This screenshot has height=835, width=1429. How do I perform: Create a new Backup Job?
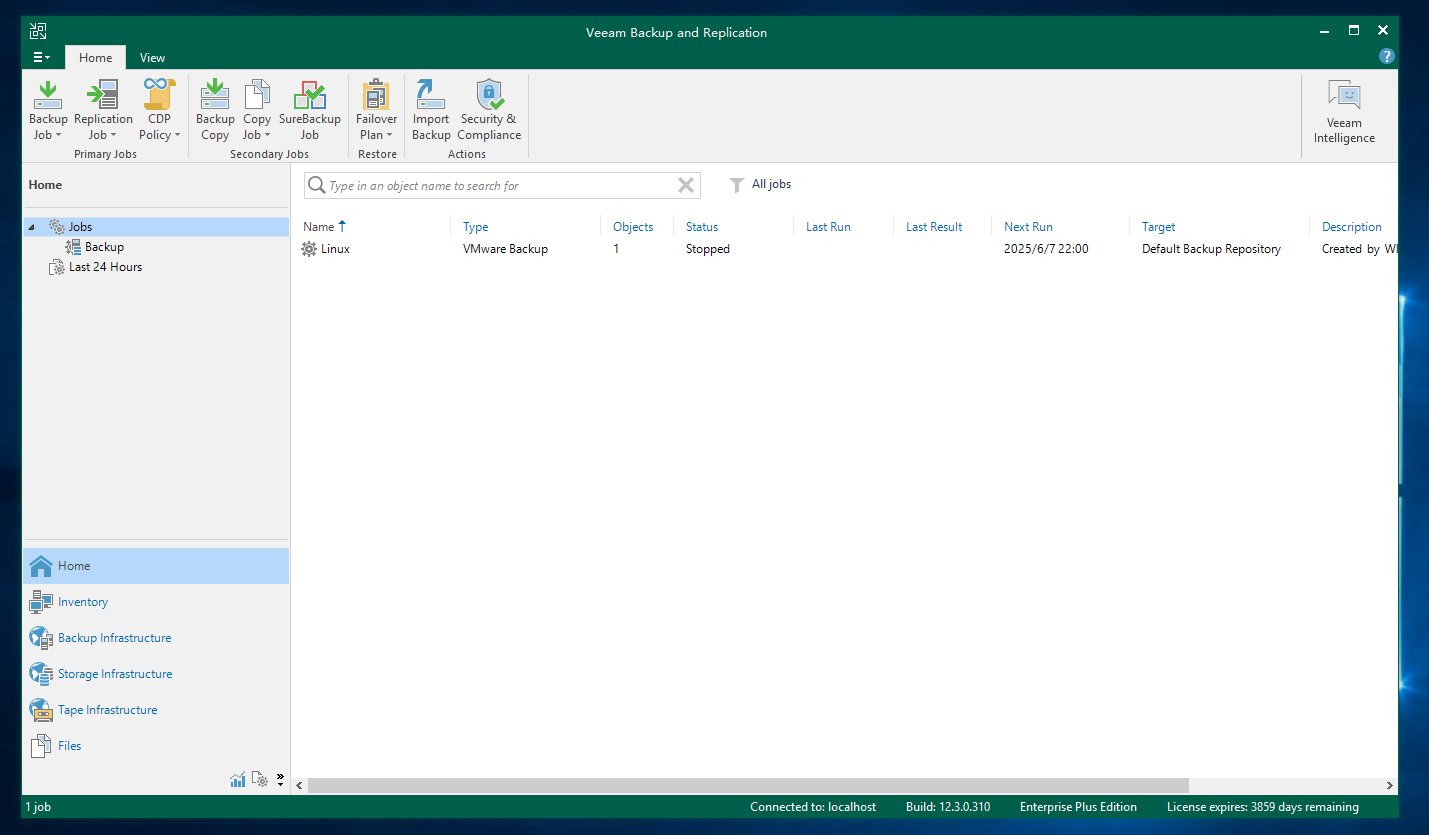pyautogui.click(x=48, y=110)
